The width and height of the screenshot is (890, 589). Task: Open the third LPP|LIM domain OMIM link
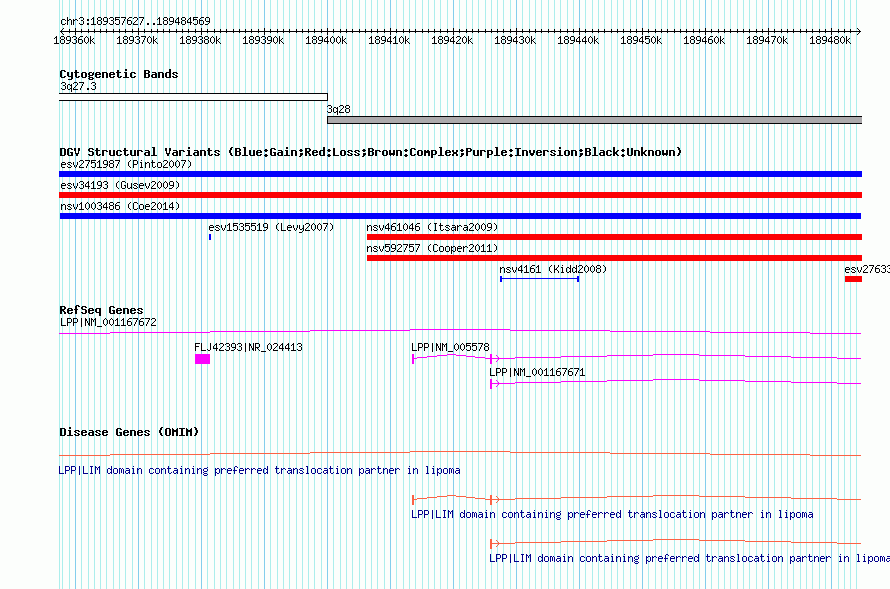point(690,558)
